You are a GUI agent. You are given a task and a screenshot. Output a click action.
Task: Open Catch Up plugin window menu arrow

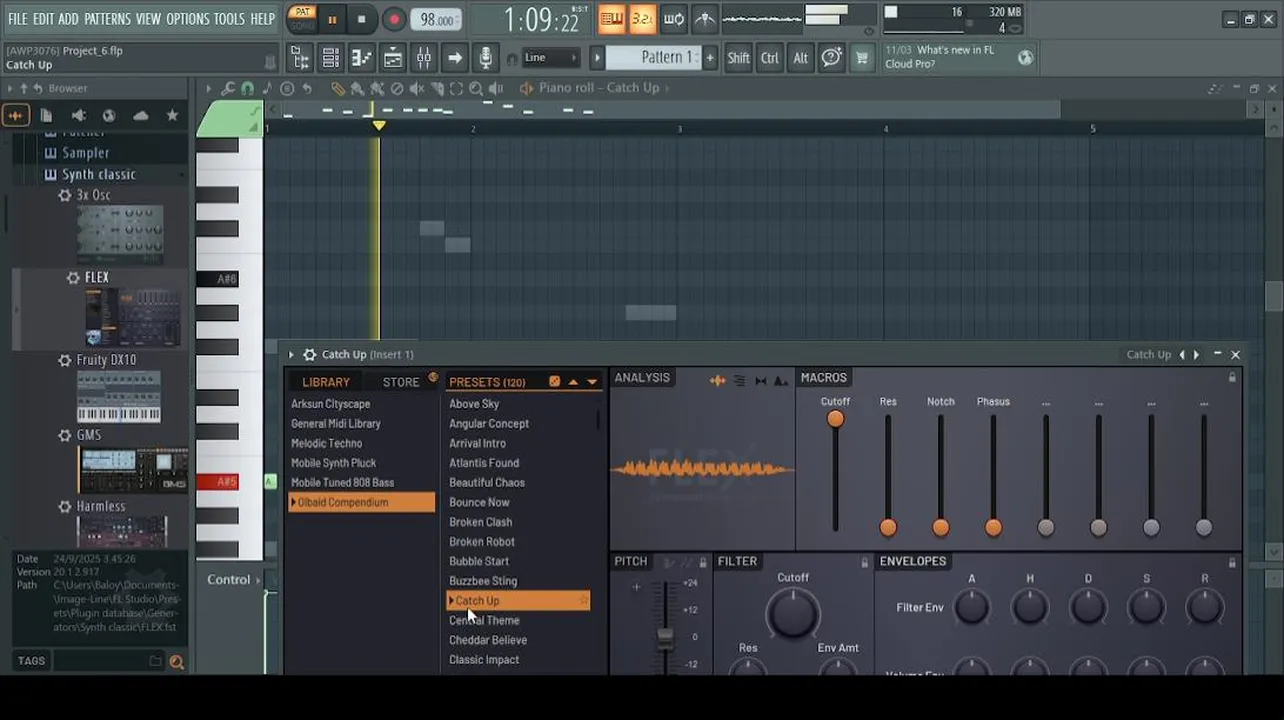coord(291,354)
